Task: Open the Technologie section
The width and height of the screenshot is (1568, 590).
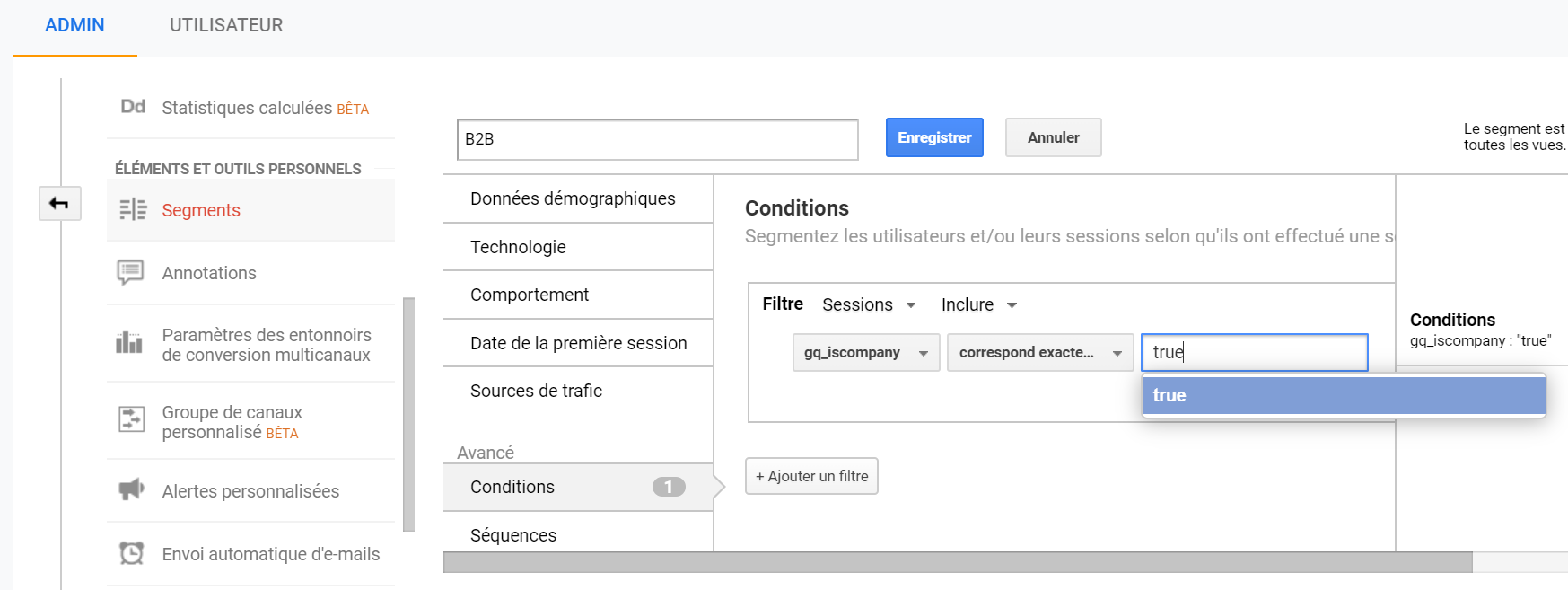Action: (x=578, y=247)
